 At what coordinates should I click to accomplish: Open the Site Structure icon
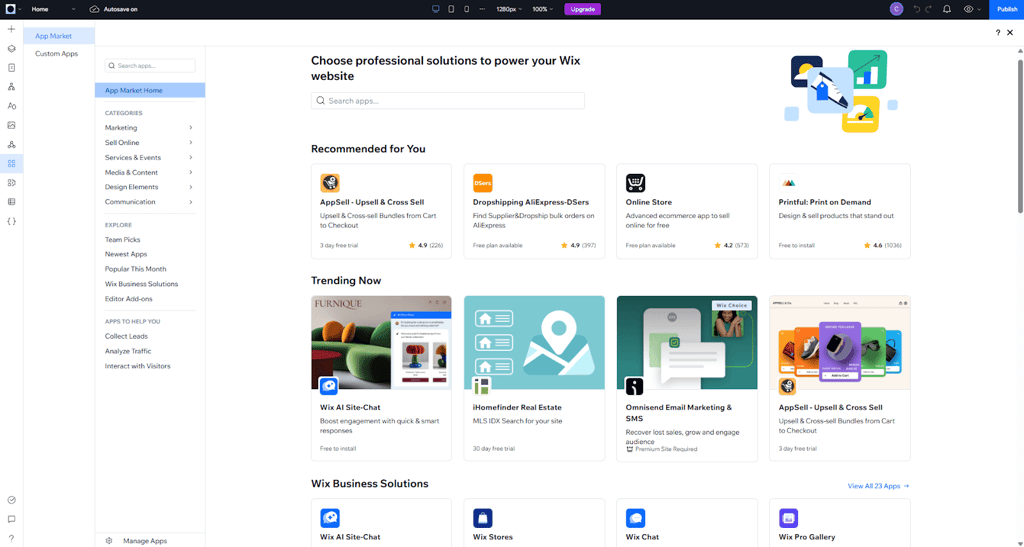(11, 87)
